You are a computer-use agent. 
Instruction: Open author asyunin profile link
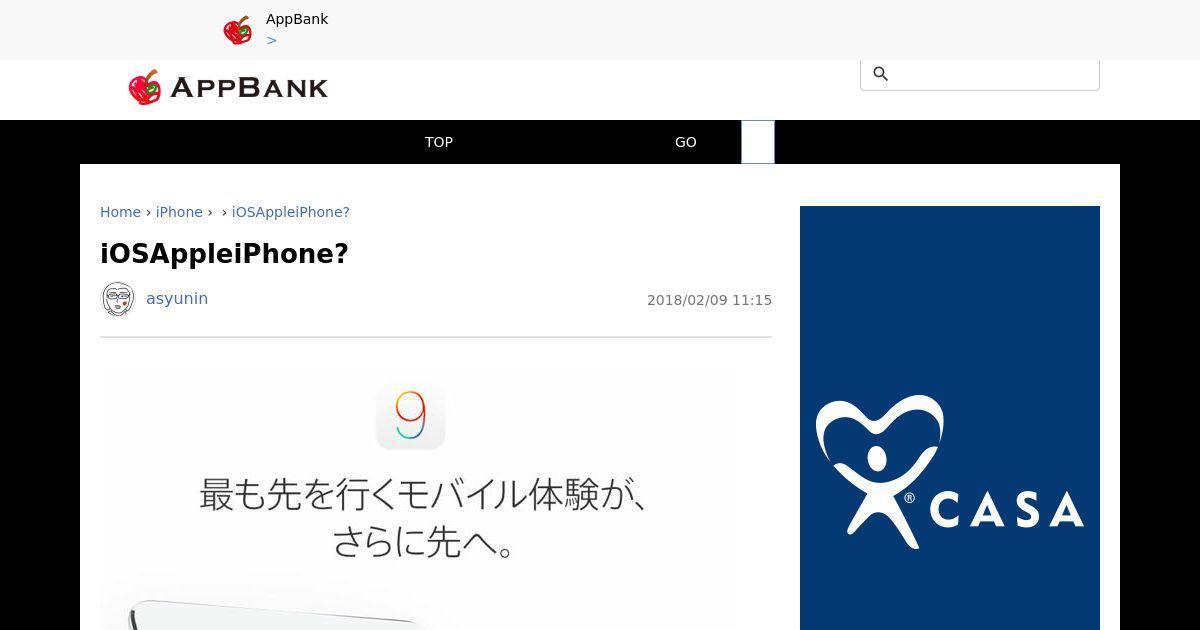177,298
